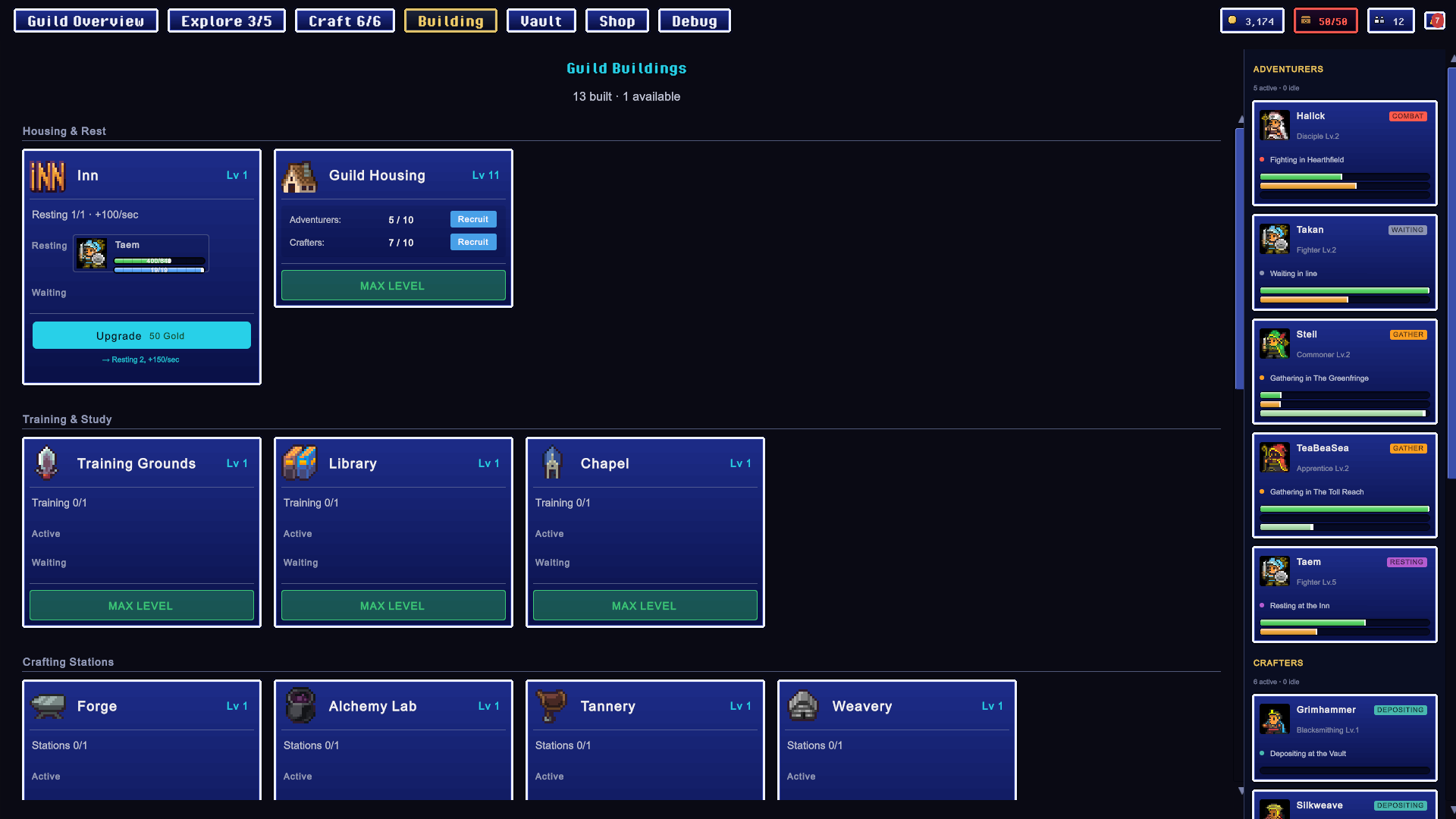Click the 'Housing & Rest' section heading
This screenshot has height=819, width=1456.
tap(64, 131)
